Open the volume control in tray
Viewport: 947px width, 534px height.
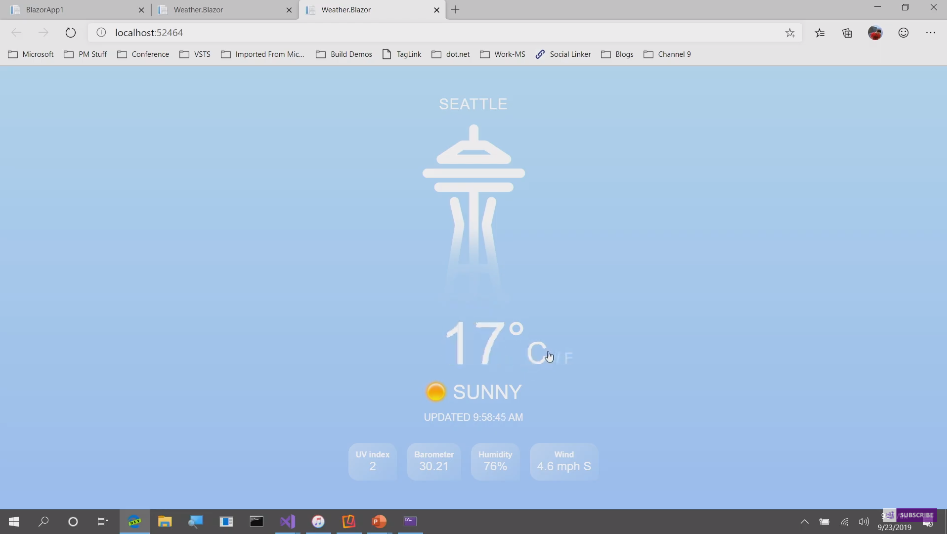[x=864, y=522]
